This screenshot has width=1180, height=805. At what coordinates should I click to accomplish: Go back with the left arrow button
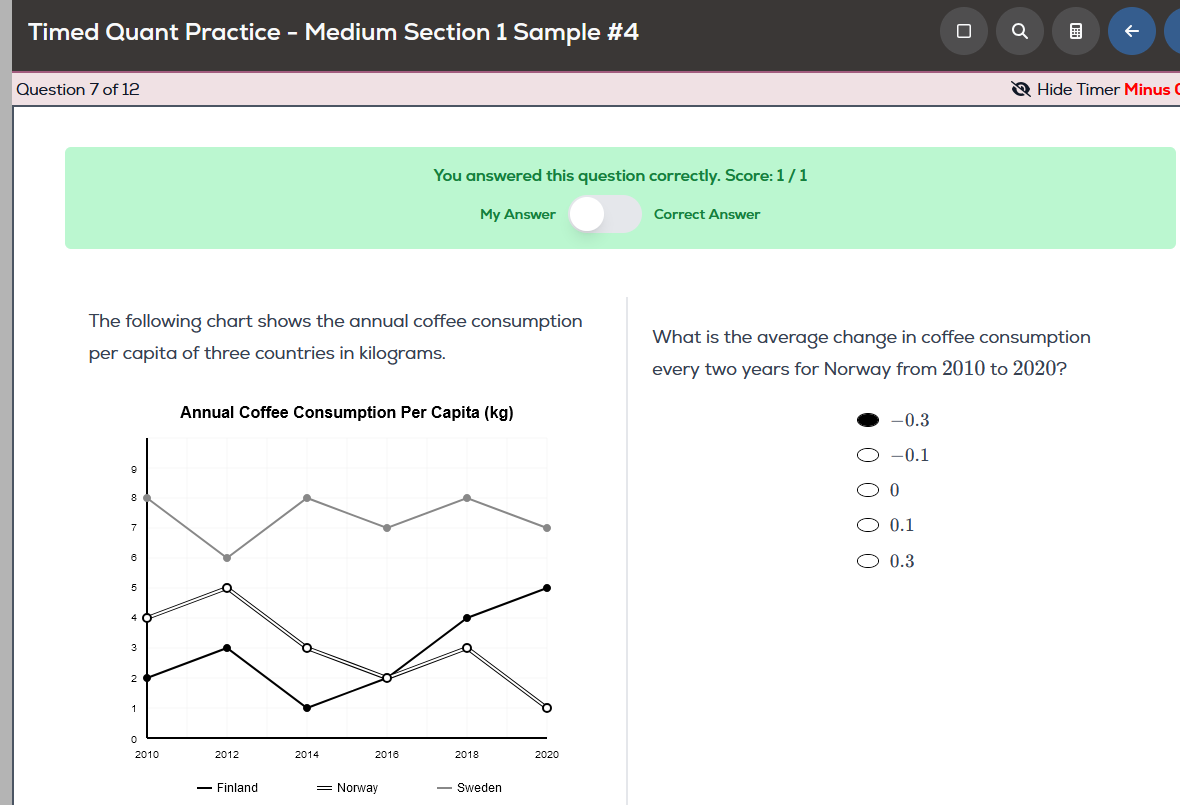[1132, 32]
